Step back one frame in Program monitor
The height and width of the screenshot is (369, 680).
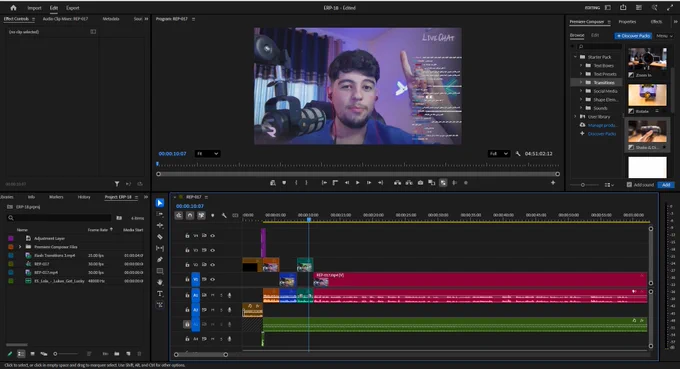pyautogui.click(x=347, y=183)
